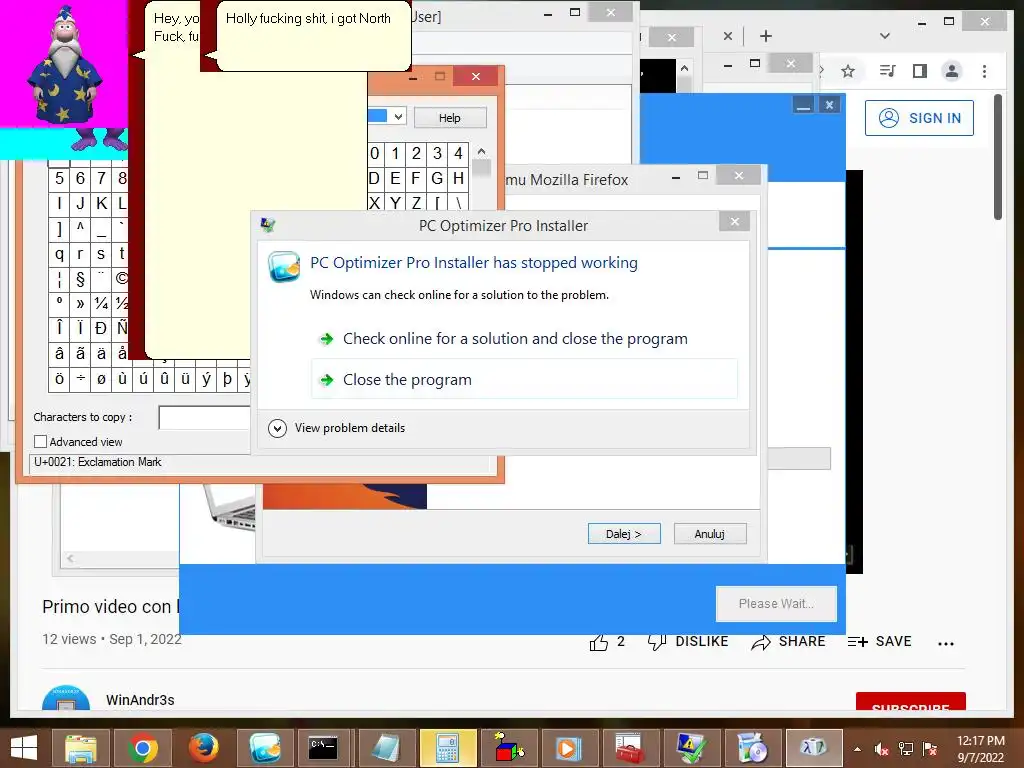The width and height of the screenshot is (1024, 768).
Task: Close the current Chrome tab
Action: pos(728,36)
